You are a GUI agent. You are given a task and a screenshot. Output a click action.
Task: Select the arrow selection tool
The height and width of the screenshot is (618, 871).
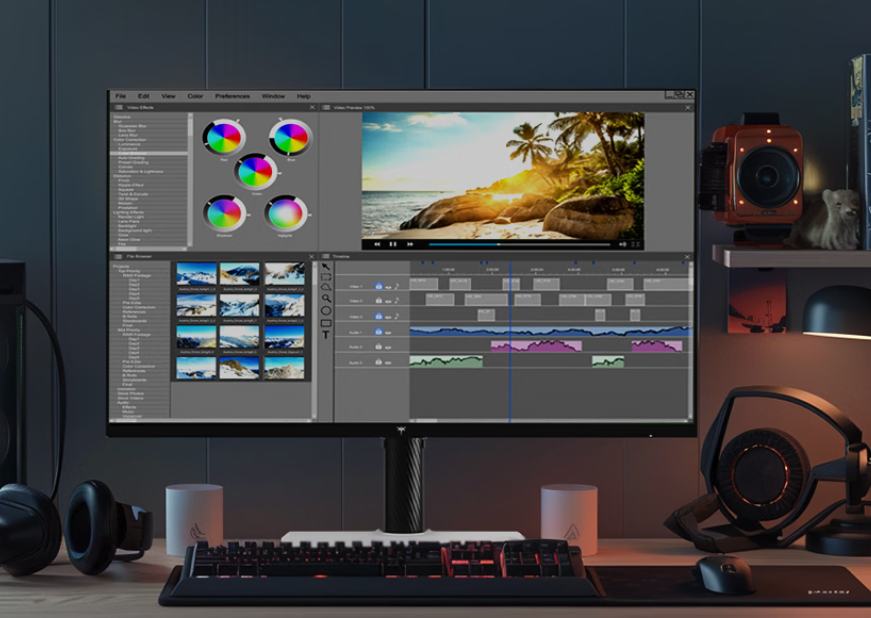[326, 268]
